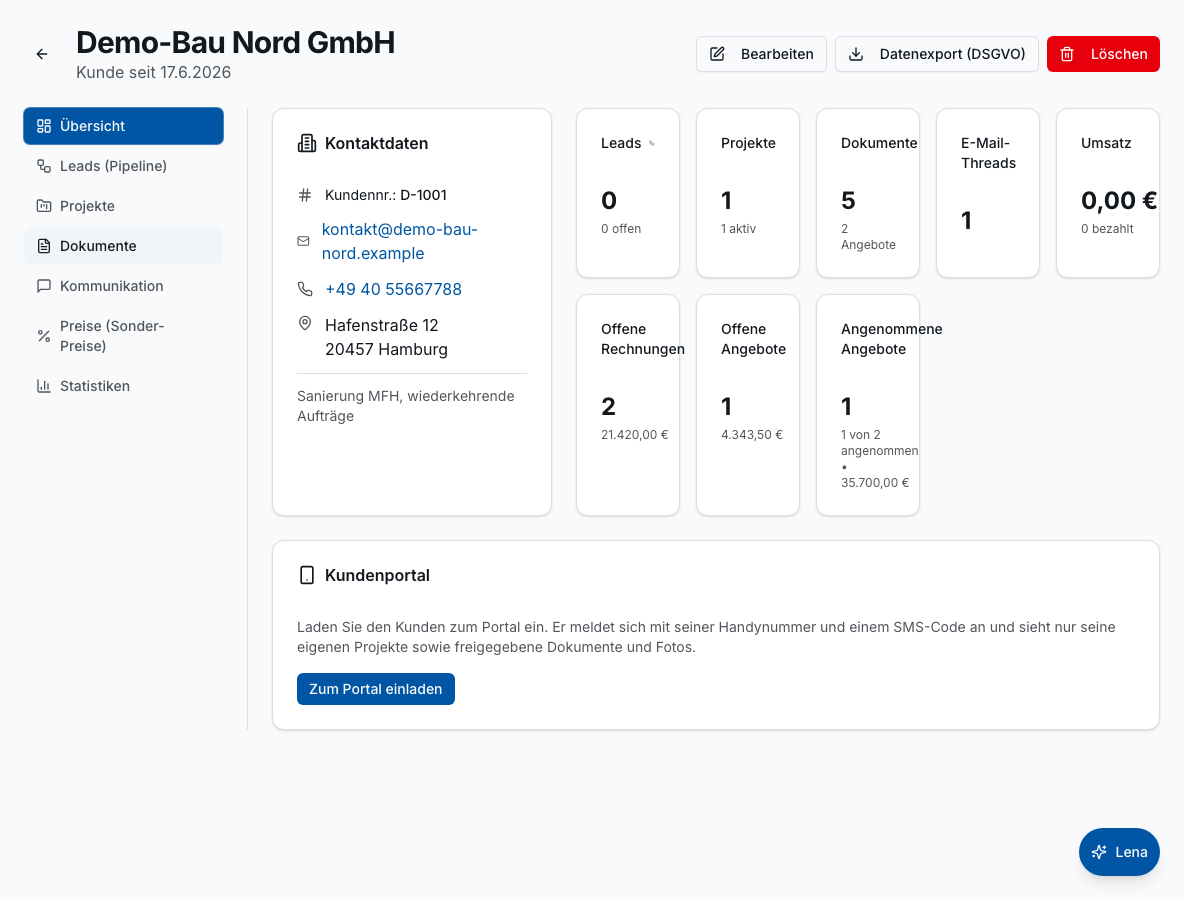Click 'Kundennr.: D-1001' text
The height and width of the screenshot is (900, 1184).
(386, 195)
